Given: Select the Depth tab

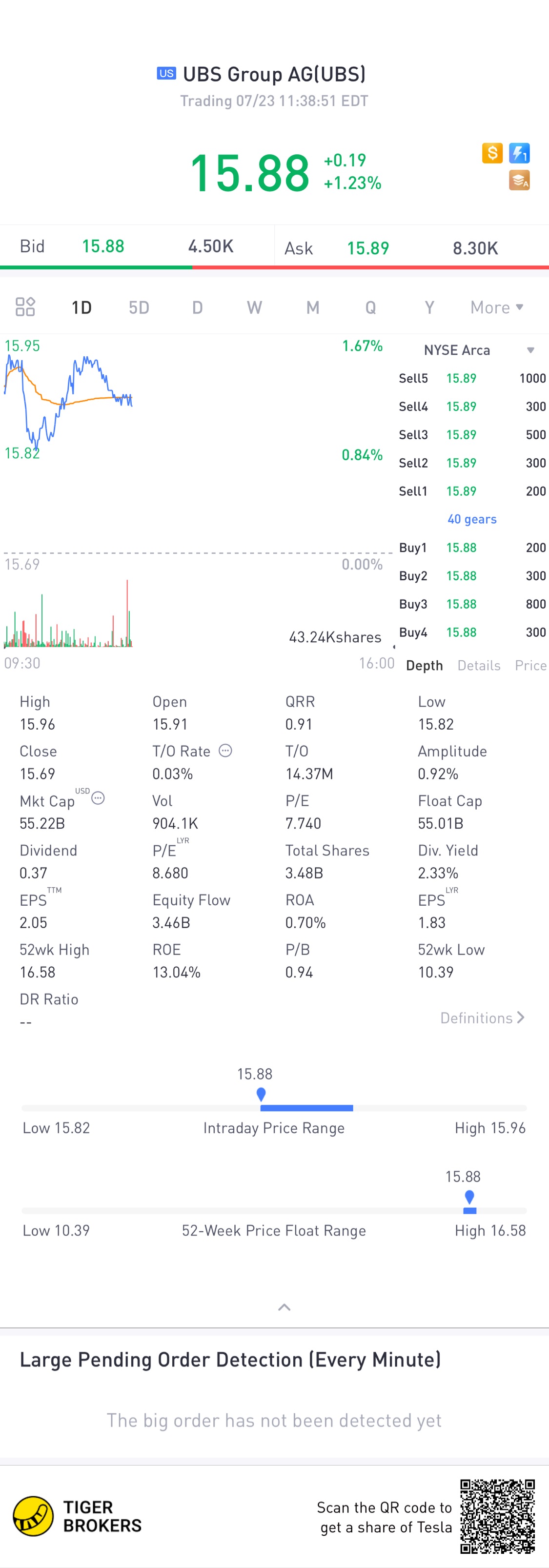Looking at the screenshot, I should click(x=424, y=665).
